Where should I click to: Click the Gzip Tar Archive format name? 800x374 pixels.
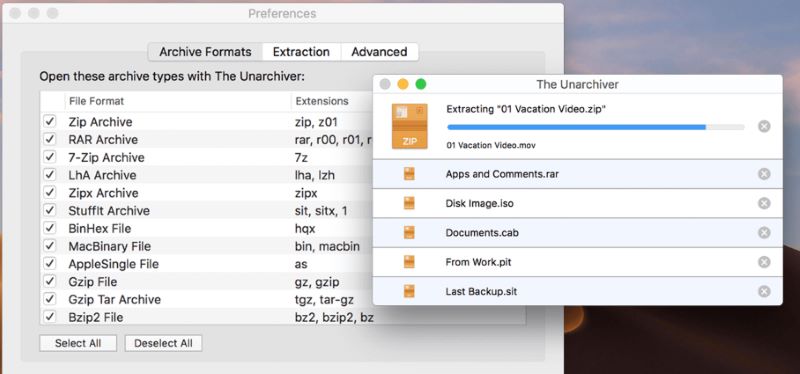pos(114,300)
